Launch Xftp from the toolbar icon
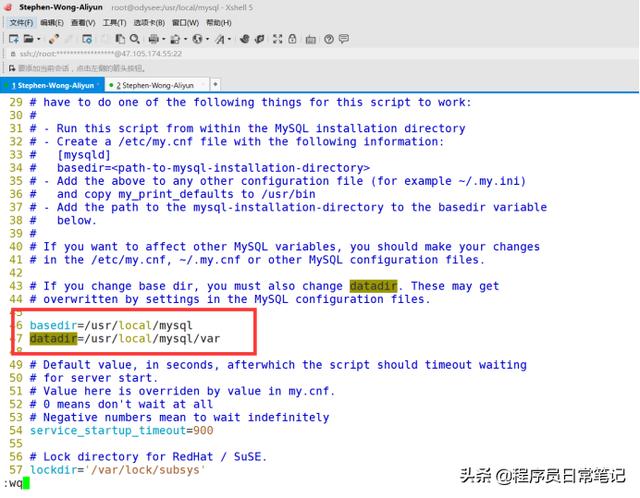This screenshot has width=640, height=498. 245,39
